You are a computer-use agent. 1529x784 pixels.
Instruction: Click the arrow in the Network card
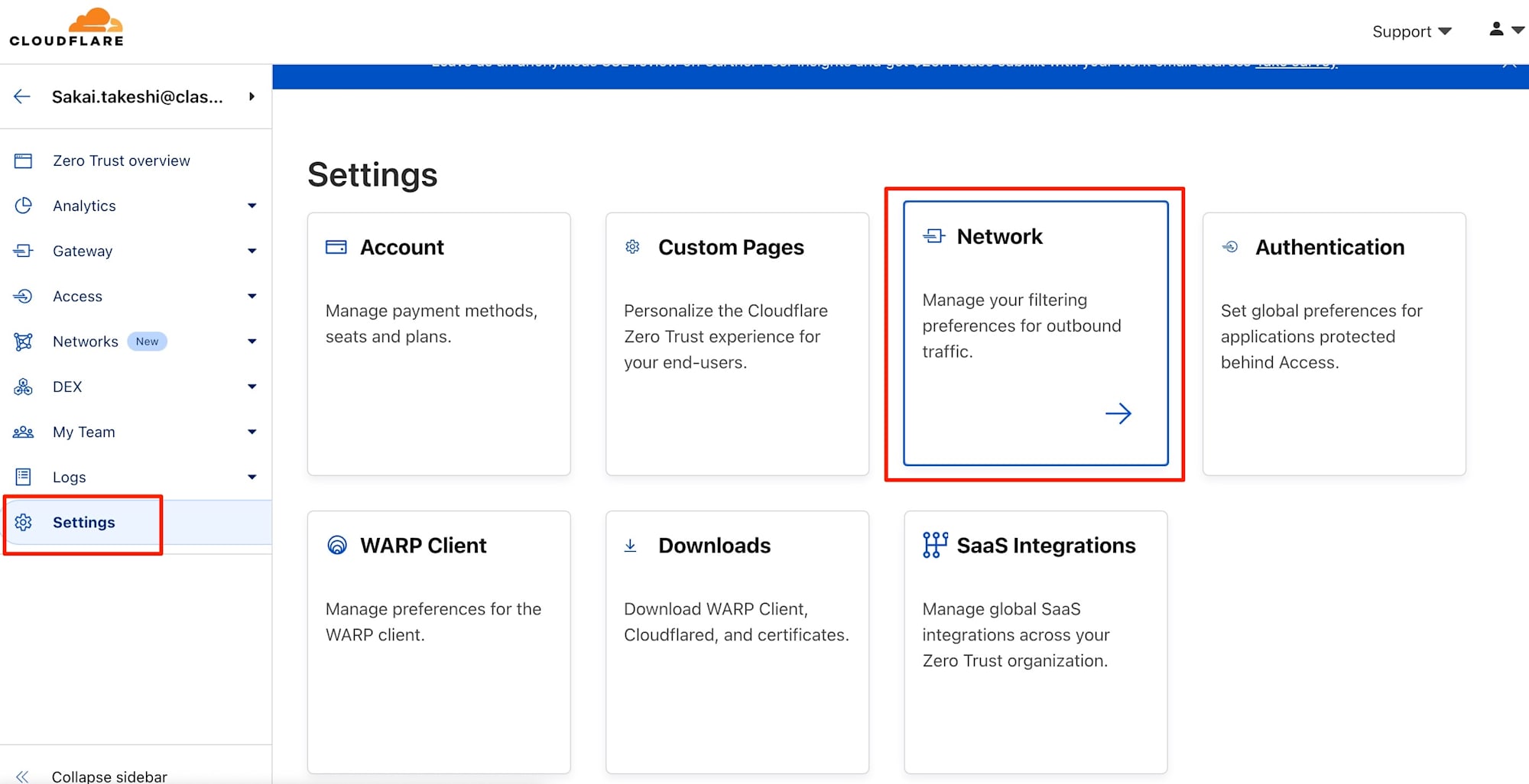1118,413
